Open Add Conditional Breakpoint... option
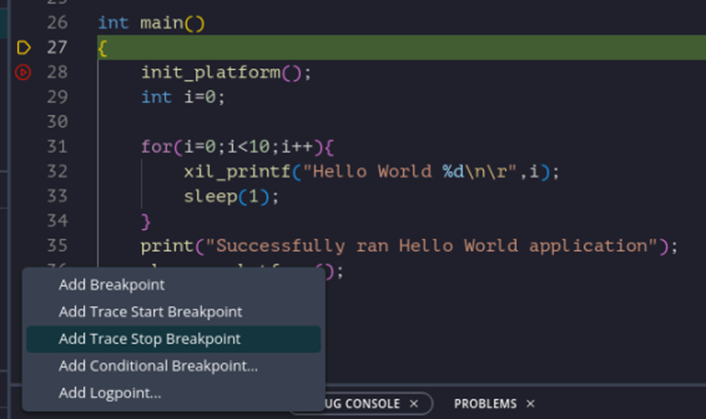 click(x=158, y=366)
